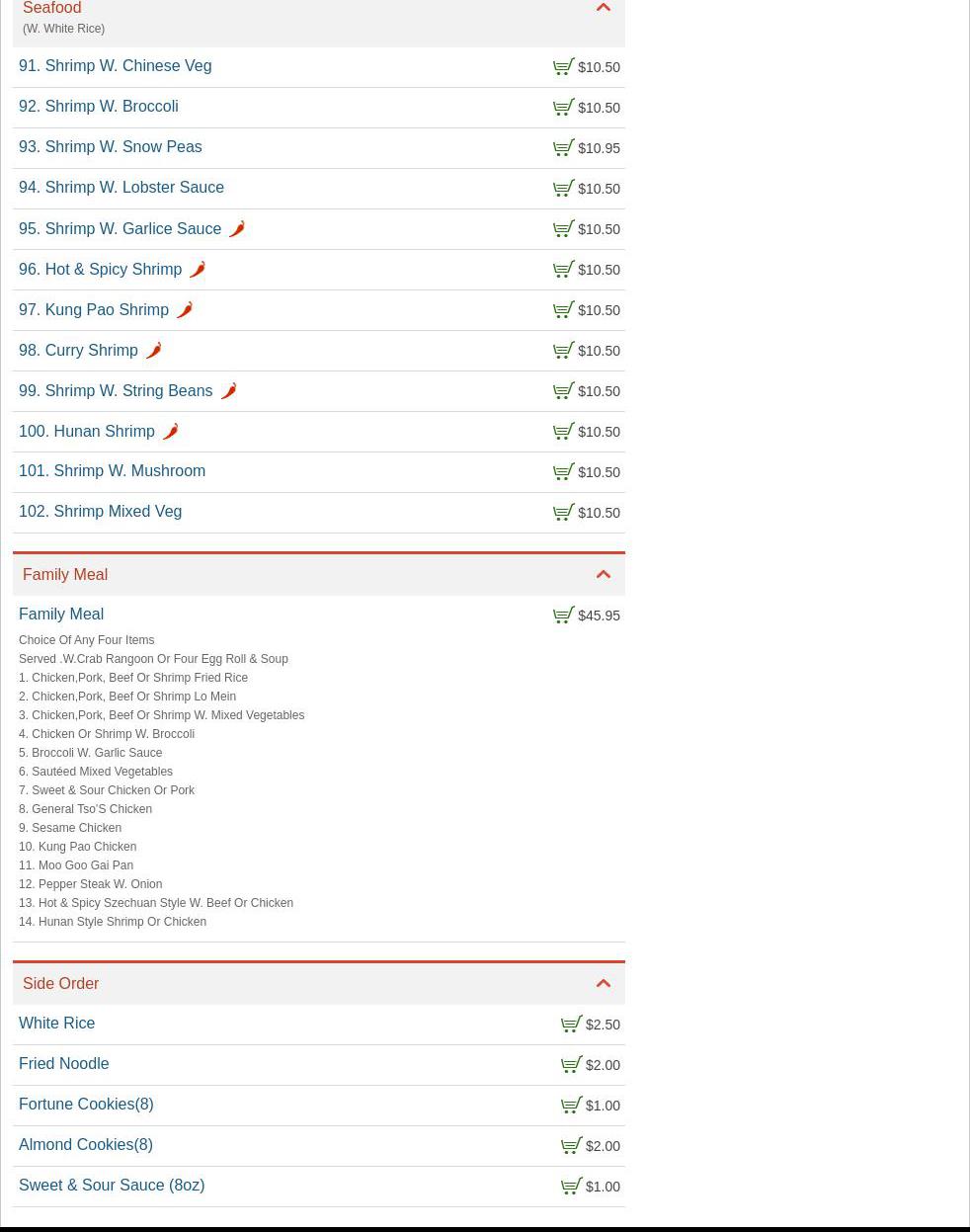The width and height of the screenshot is (970, 1232).
Task: Collapse the Side Order section
Action: [603, 983]
